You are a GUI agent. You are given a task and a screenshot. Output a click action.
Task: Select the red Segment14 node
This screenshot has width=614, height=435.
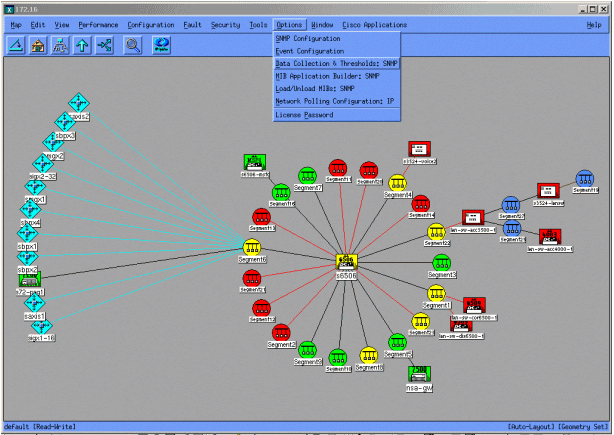(x=421, y=204)
